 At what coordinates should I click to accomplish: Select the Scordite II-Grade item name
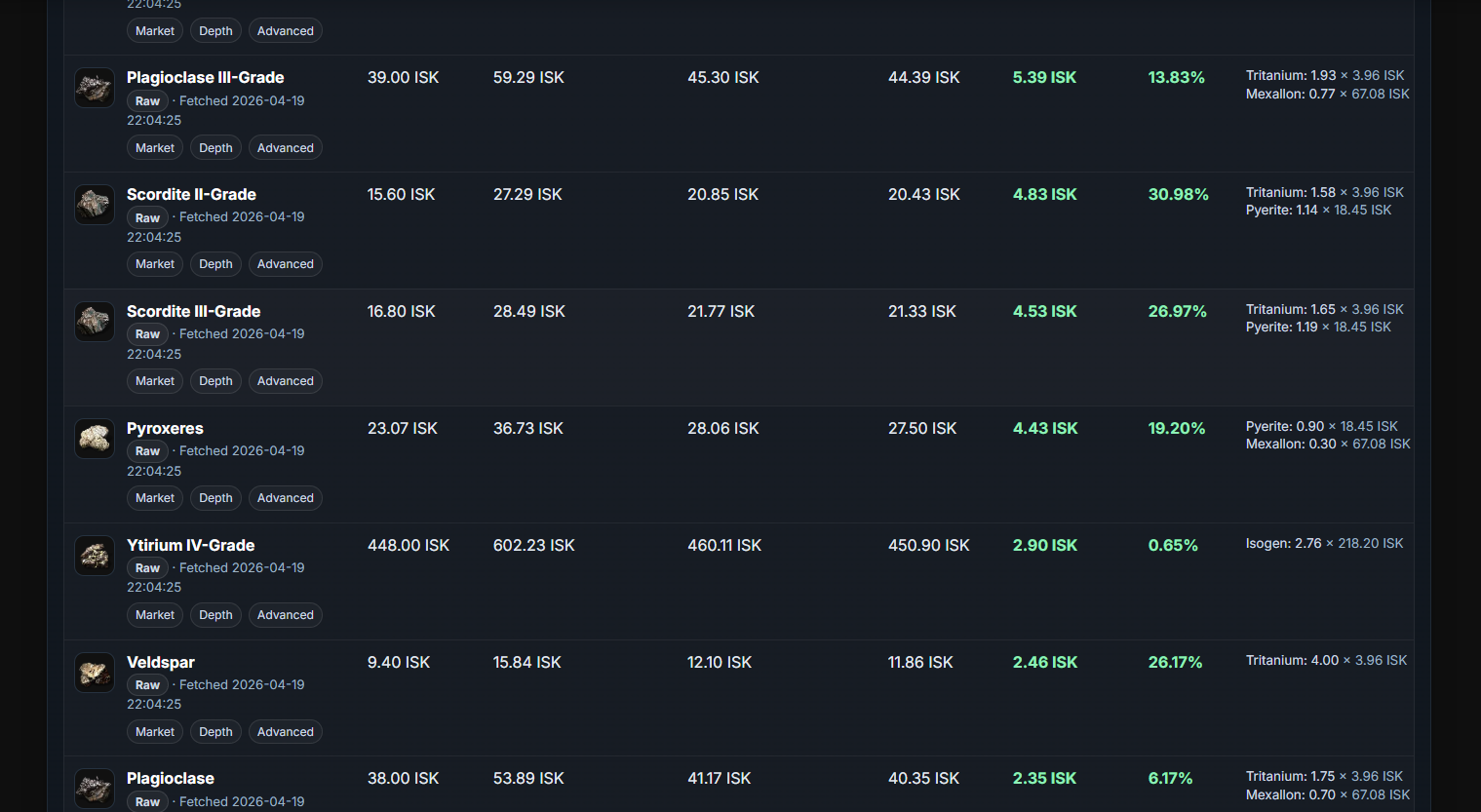[191, 194]
